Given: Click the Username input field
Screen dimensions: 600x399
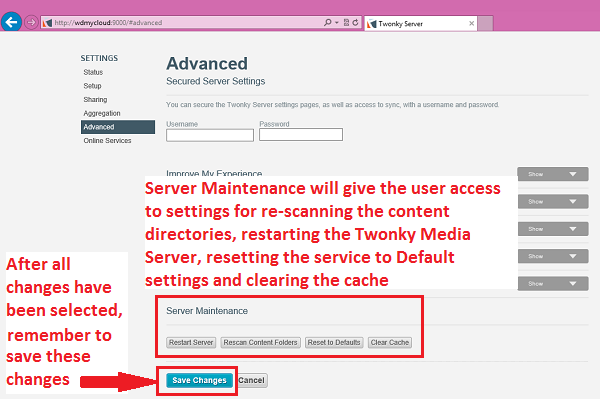Looking at the screenshot, I should pos(210,135).
